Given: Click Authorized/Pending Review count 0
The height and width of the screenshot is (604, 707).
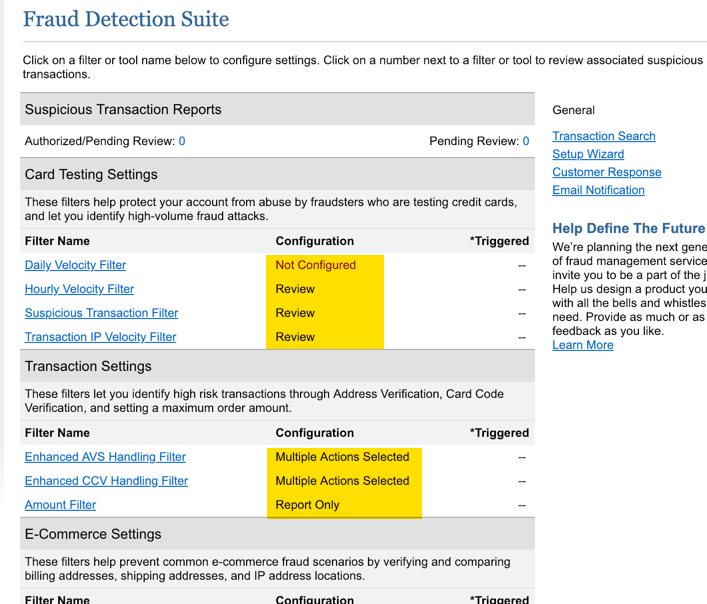Looking at the screenshot, I should [x=182, y=141].
